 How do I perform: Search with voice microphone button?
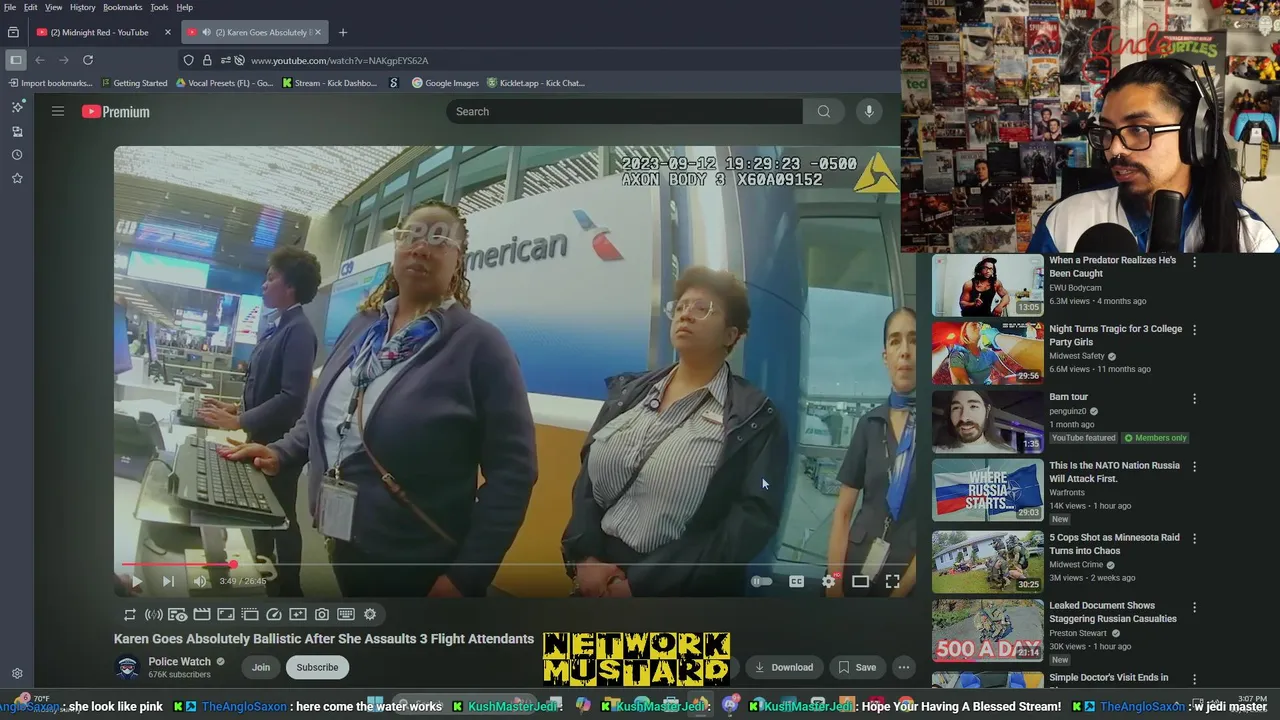tap(869, 112)
